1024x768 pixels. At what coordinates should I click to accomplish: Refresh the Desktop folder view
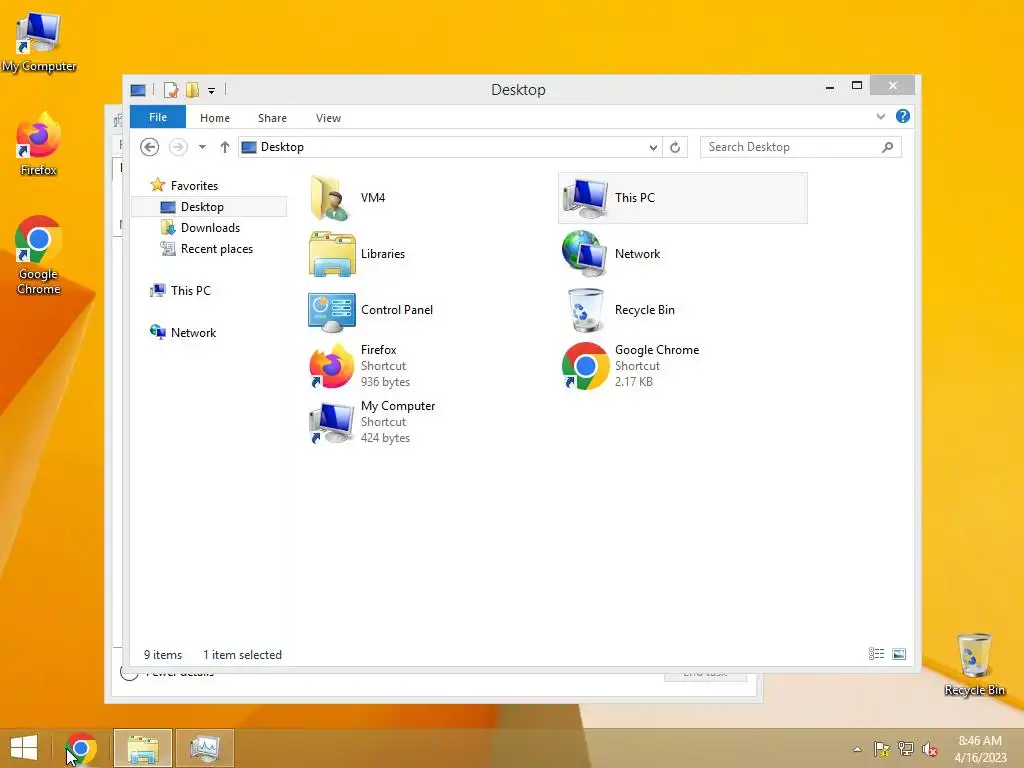675,148
